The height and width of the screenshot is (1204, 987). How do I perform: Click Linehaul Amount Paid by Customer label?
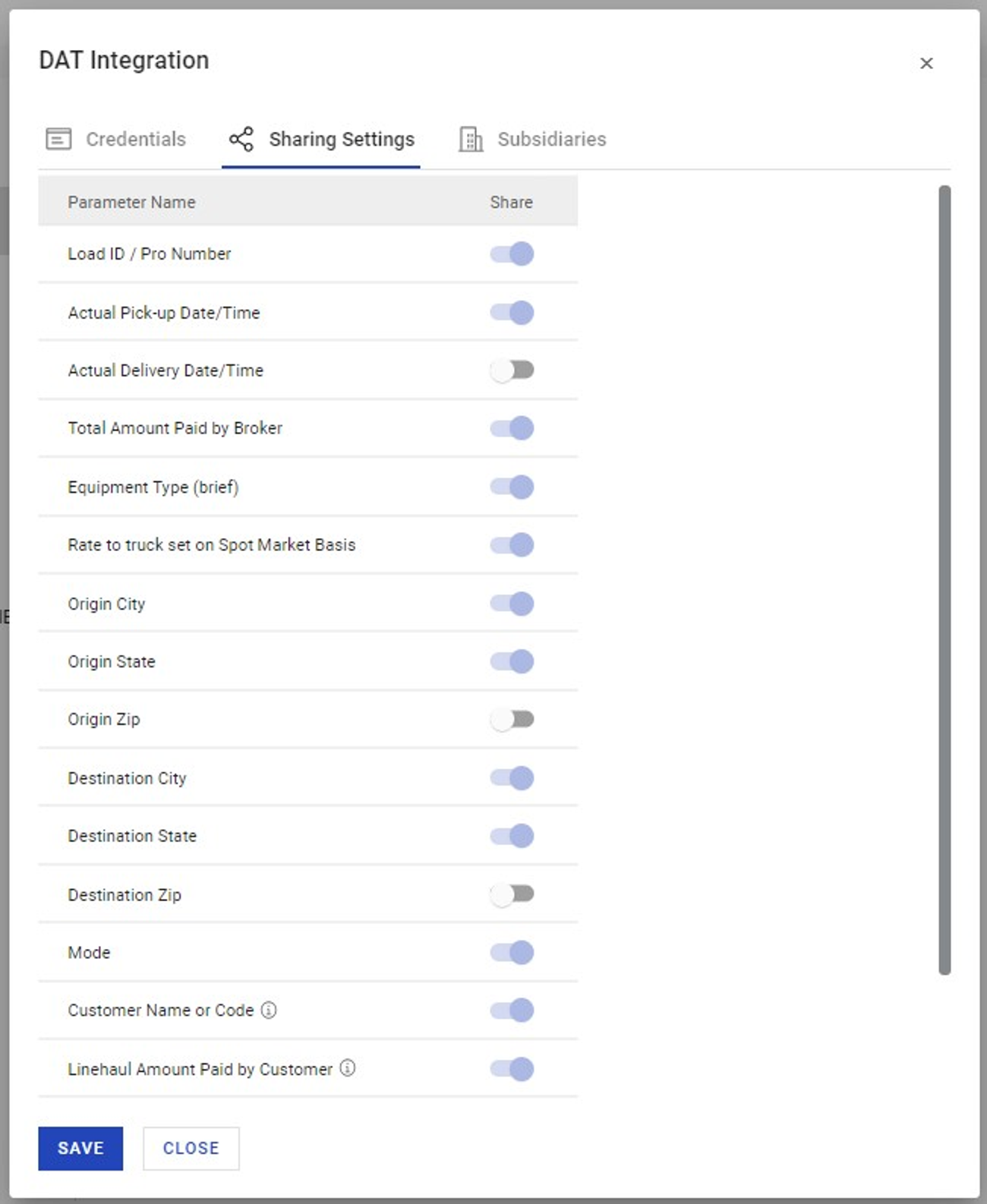[200, 1070]
